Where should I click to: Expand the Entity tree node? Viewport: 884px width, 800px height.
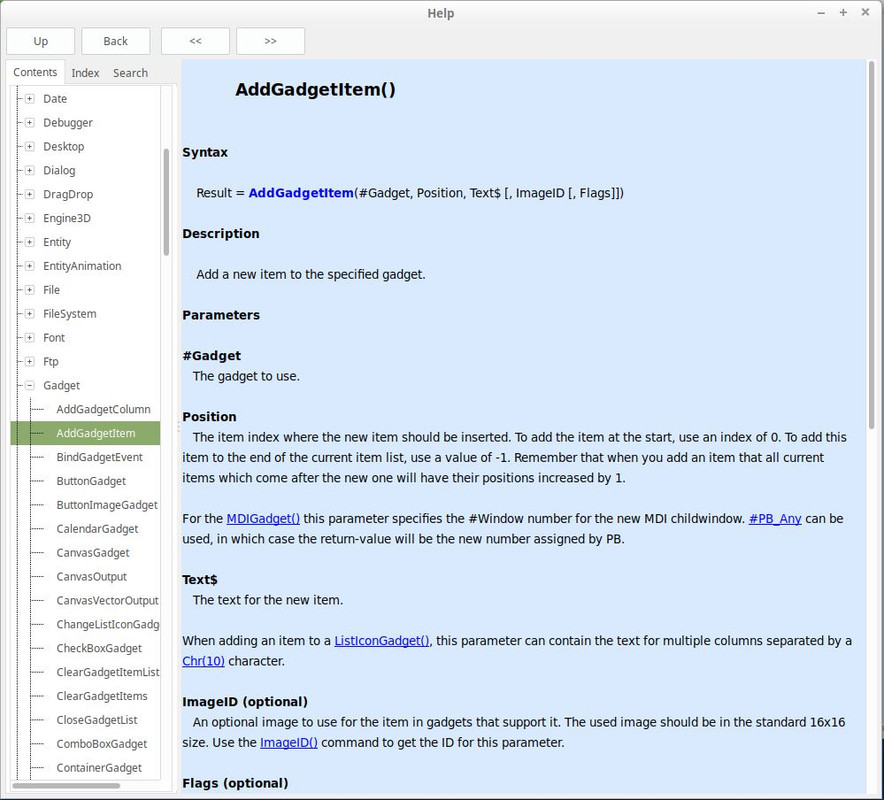30,242
